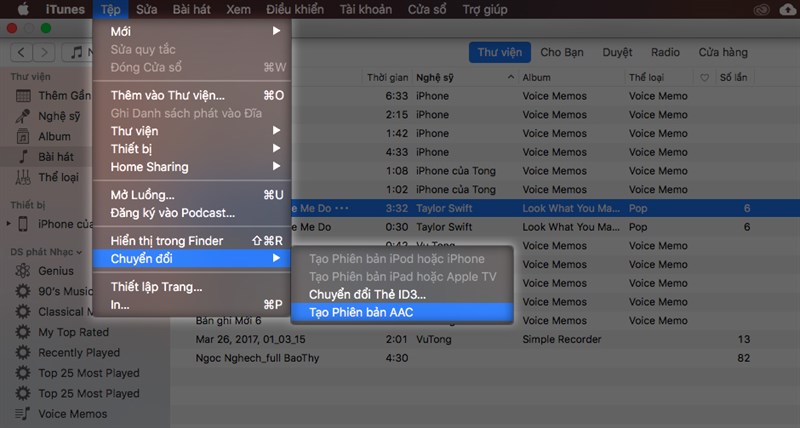Open the Xem menu

coord(238,10)
